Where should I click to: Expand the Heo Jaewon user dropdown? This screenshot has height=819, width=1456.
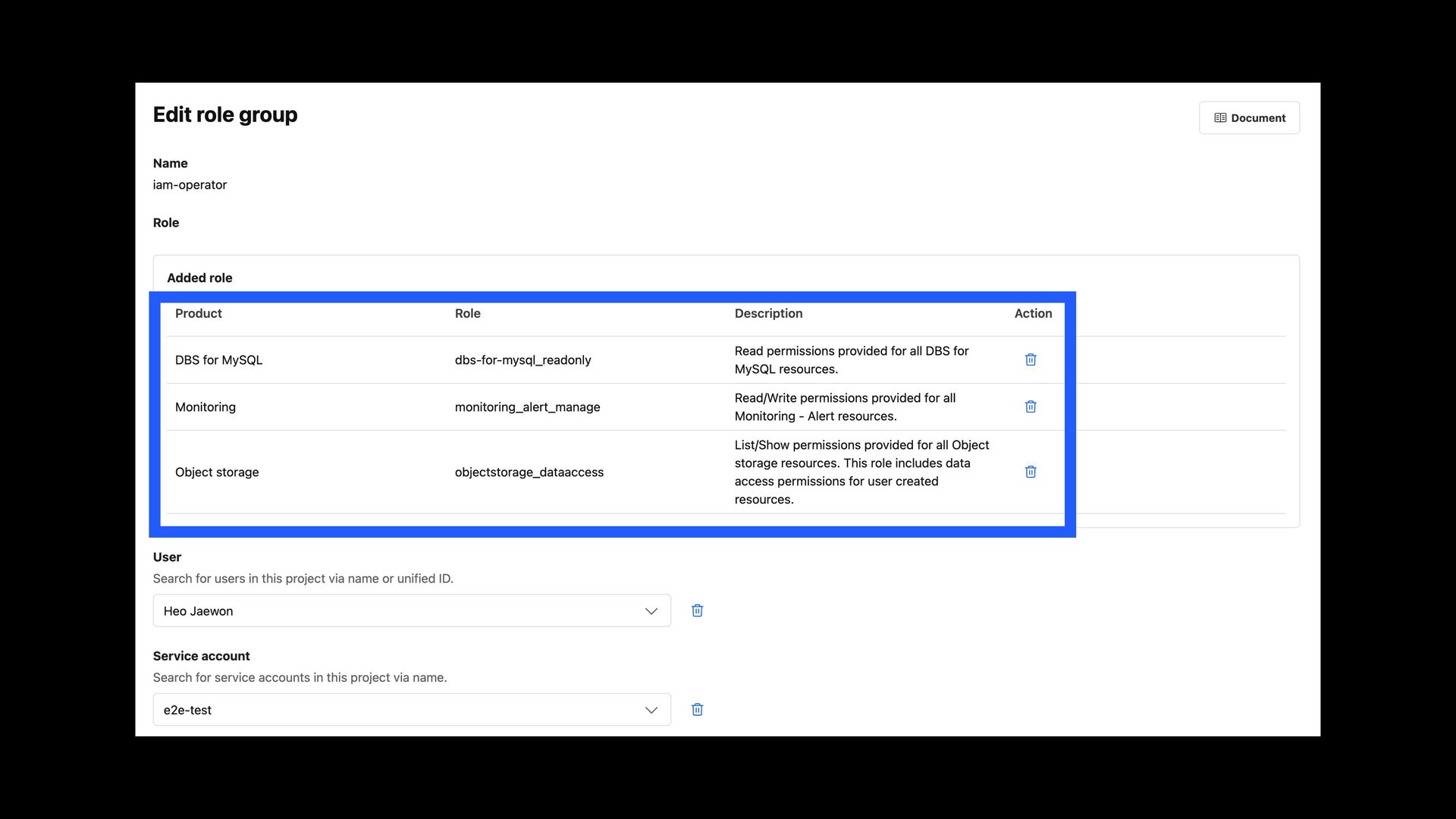(412, 610)
